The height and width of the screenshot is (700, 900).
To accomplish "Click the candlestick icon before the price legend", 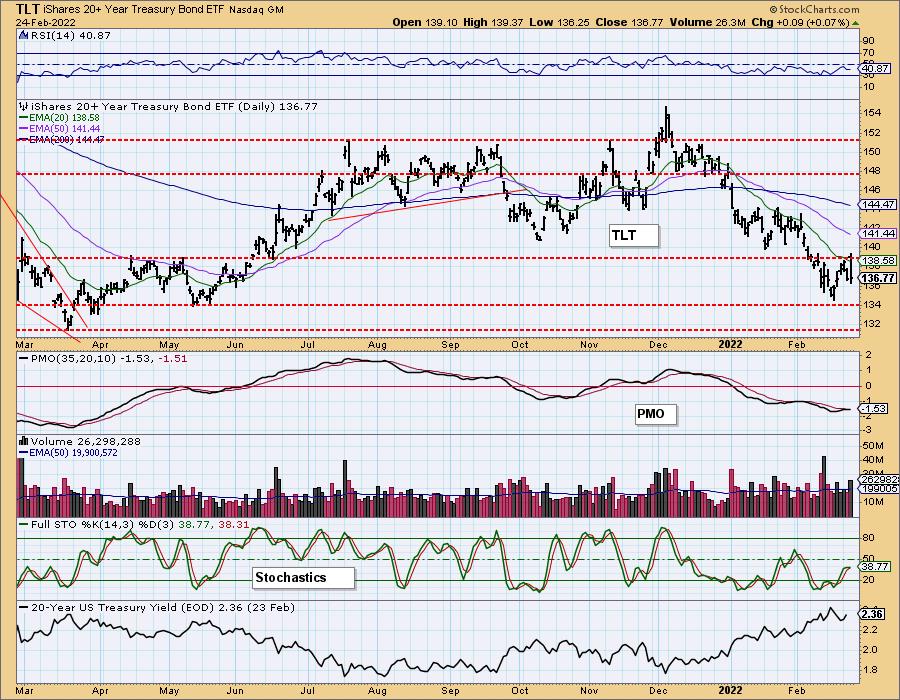I will (x=23, y=107).
